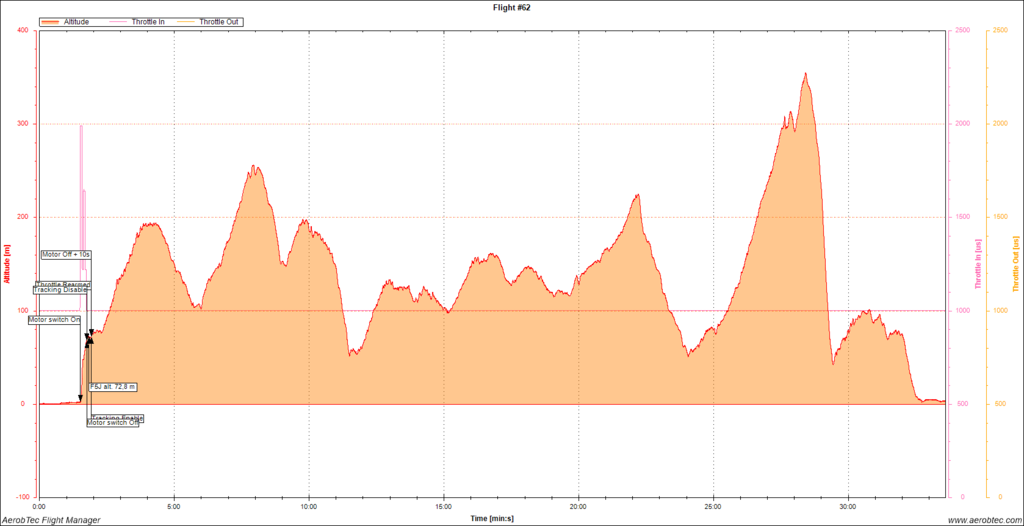Screen dimensions: 1024x526
Task: Toggle the Throttle Out legend entry
Action: [219, 21]
